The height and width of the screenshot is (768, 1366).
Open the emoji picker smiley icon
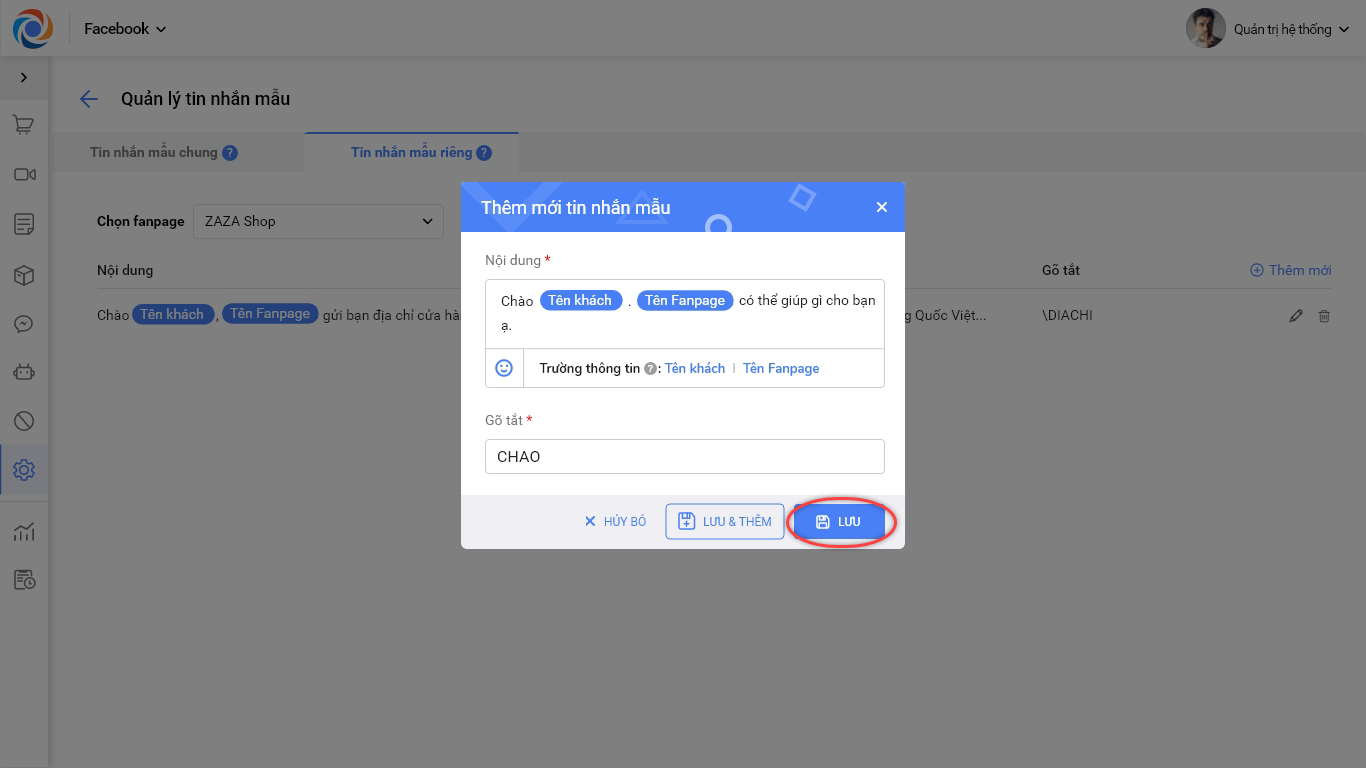pos(504,368)
